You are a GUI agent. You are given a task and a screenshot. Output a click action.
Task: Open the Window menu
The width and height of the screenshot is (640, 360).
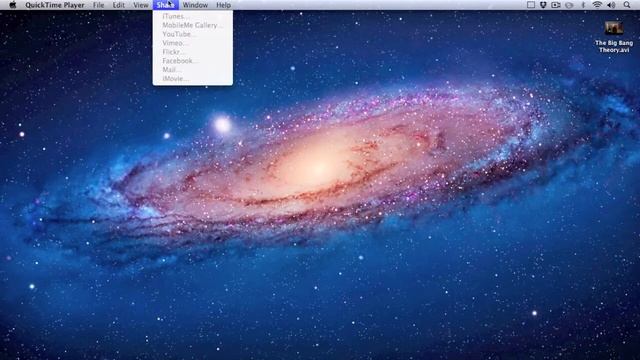click(195, 5)
